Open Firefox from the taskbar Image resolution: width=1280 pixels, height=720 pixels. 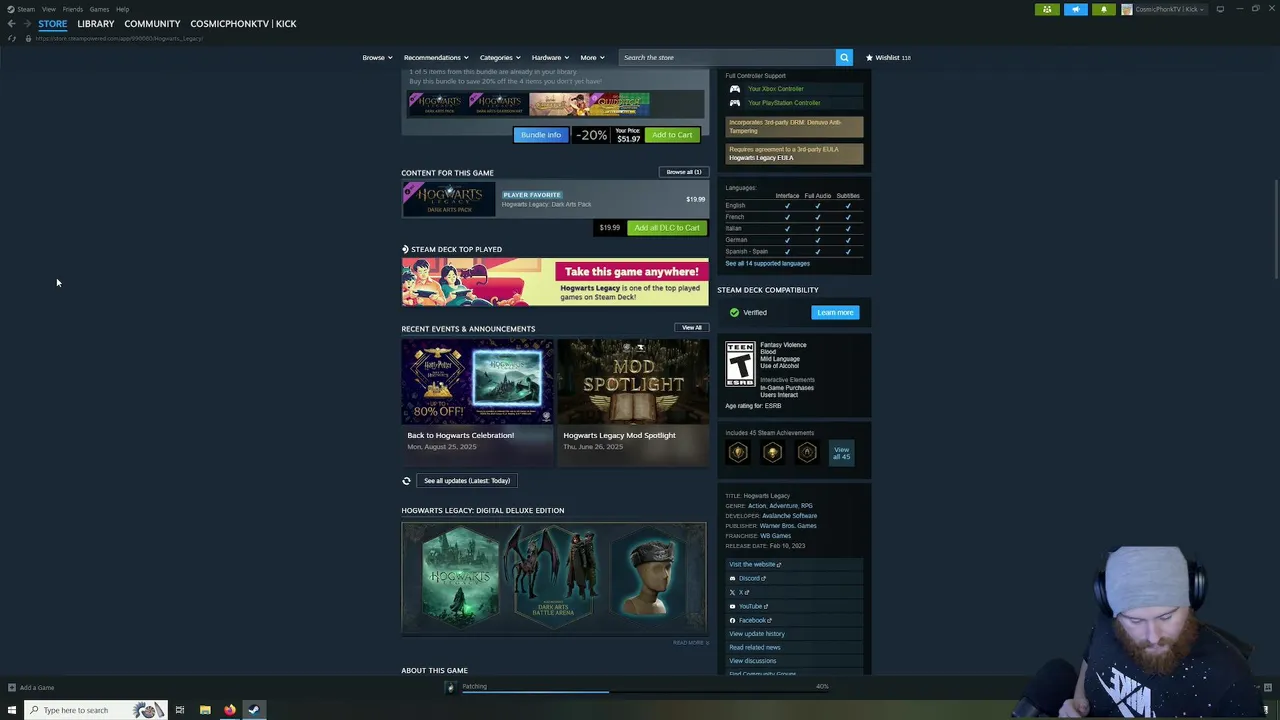229,710
